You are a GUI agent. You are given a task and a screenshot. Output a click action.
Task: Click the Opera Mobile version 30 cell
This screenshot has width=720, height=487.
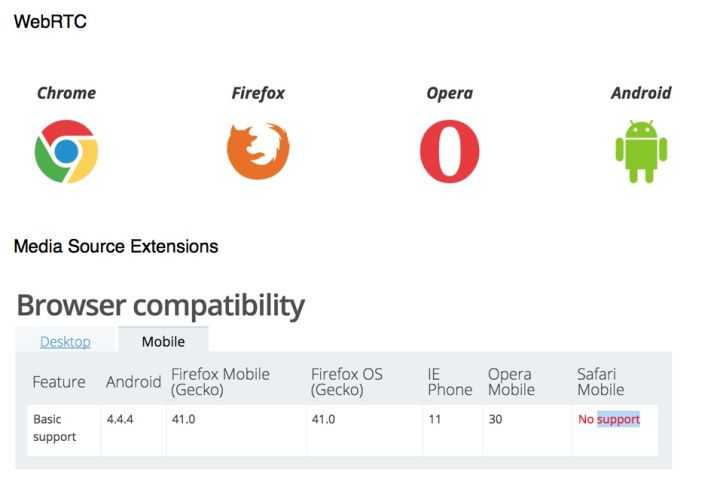tap(527, 431)
